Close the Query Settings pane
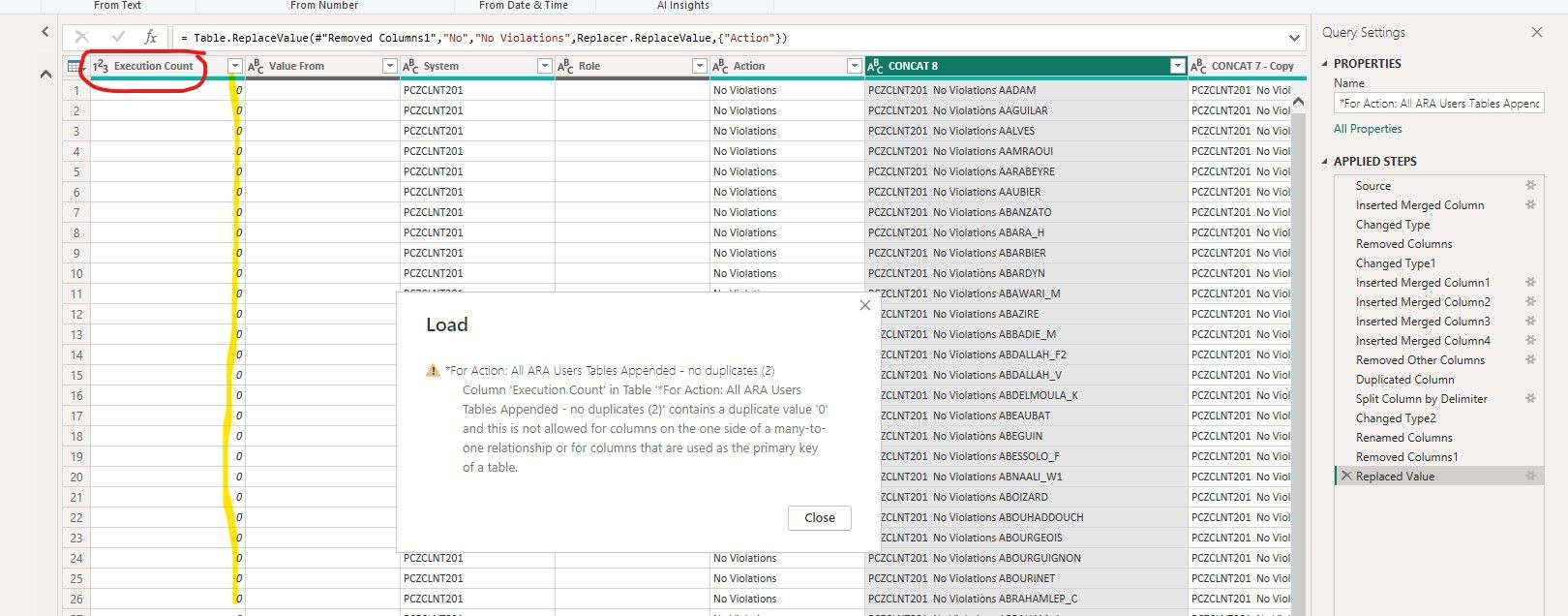This screenshot has height=616, width=1568. [1536, 32]
